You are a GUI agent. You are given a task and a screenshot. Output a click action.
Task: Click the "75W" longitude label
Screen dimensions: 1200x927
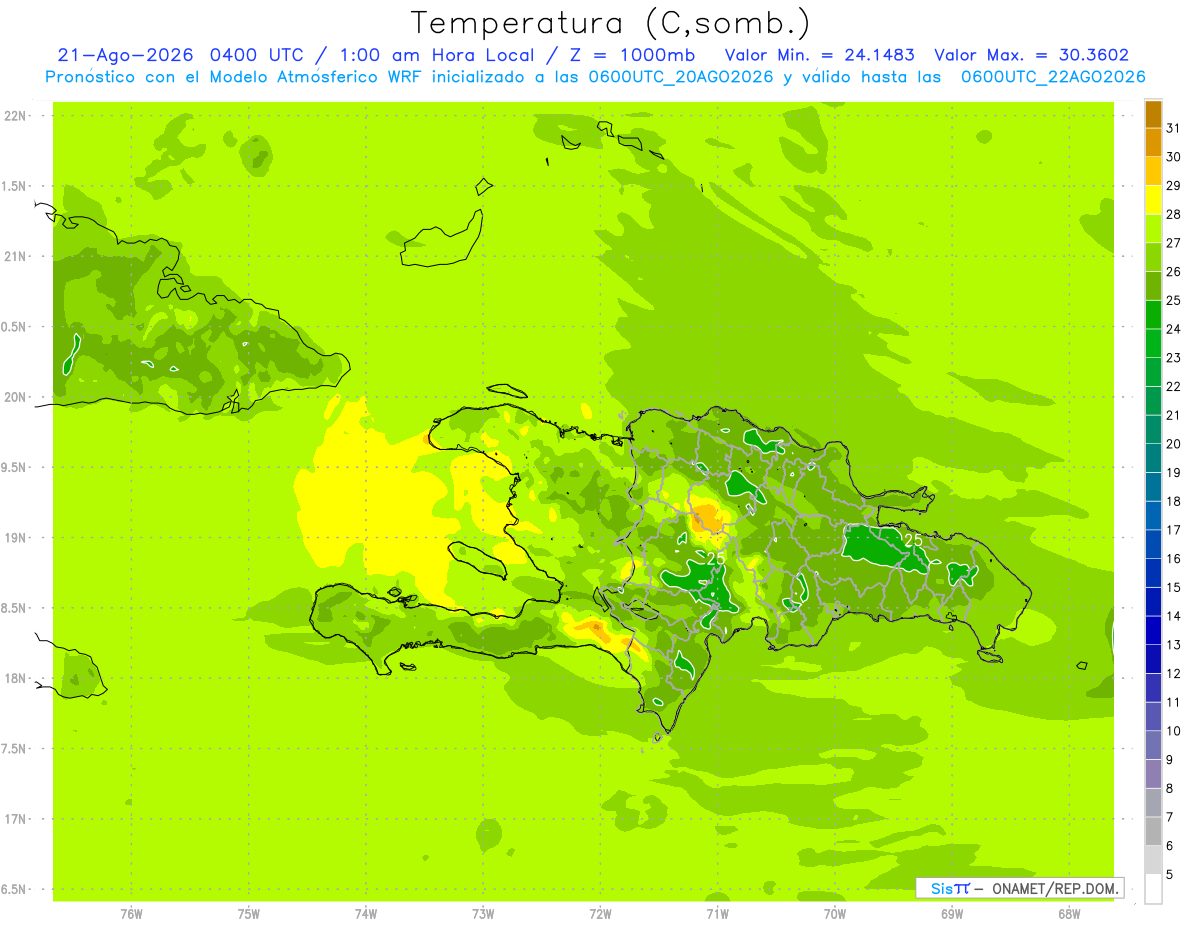[249, 914]
